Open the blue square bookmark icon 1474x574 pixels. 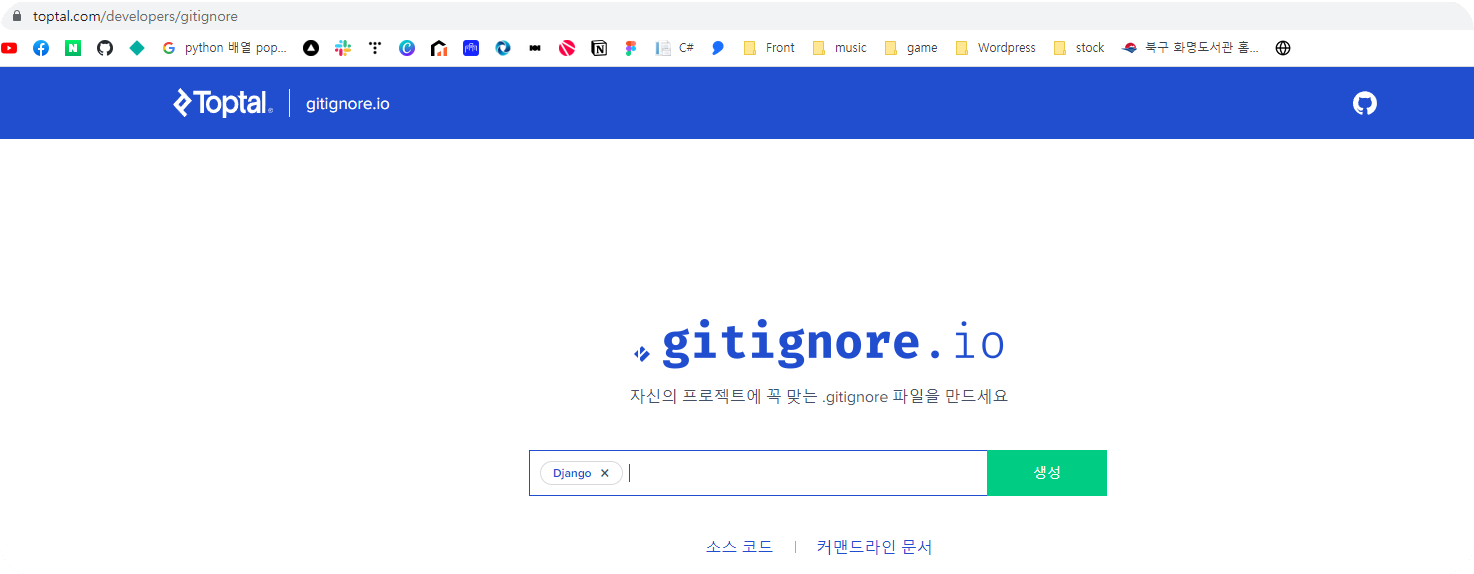471,48
